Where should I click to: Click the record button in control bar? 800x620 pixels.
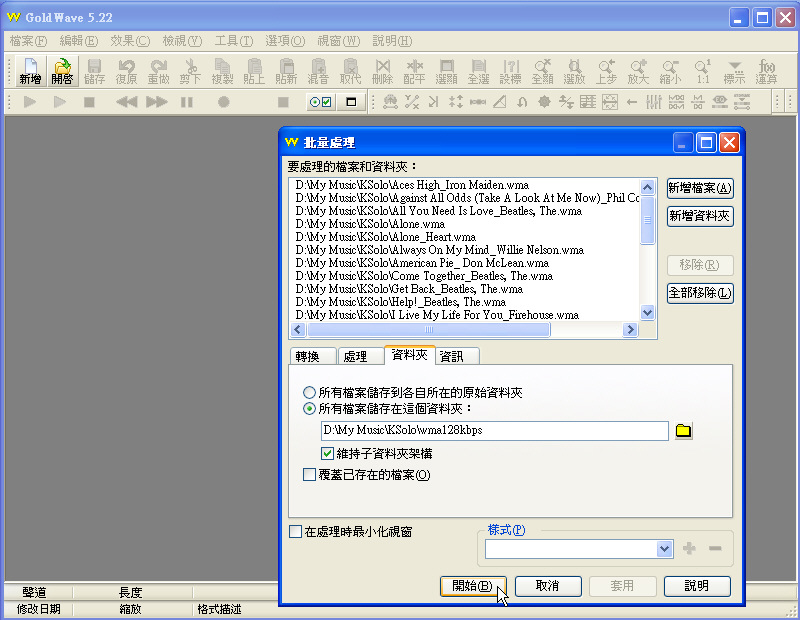pyautogui.click(x=223, y=102)
